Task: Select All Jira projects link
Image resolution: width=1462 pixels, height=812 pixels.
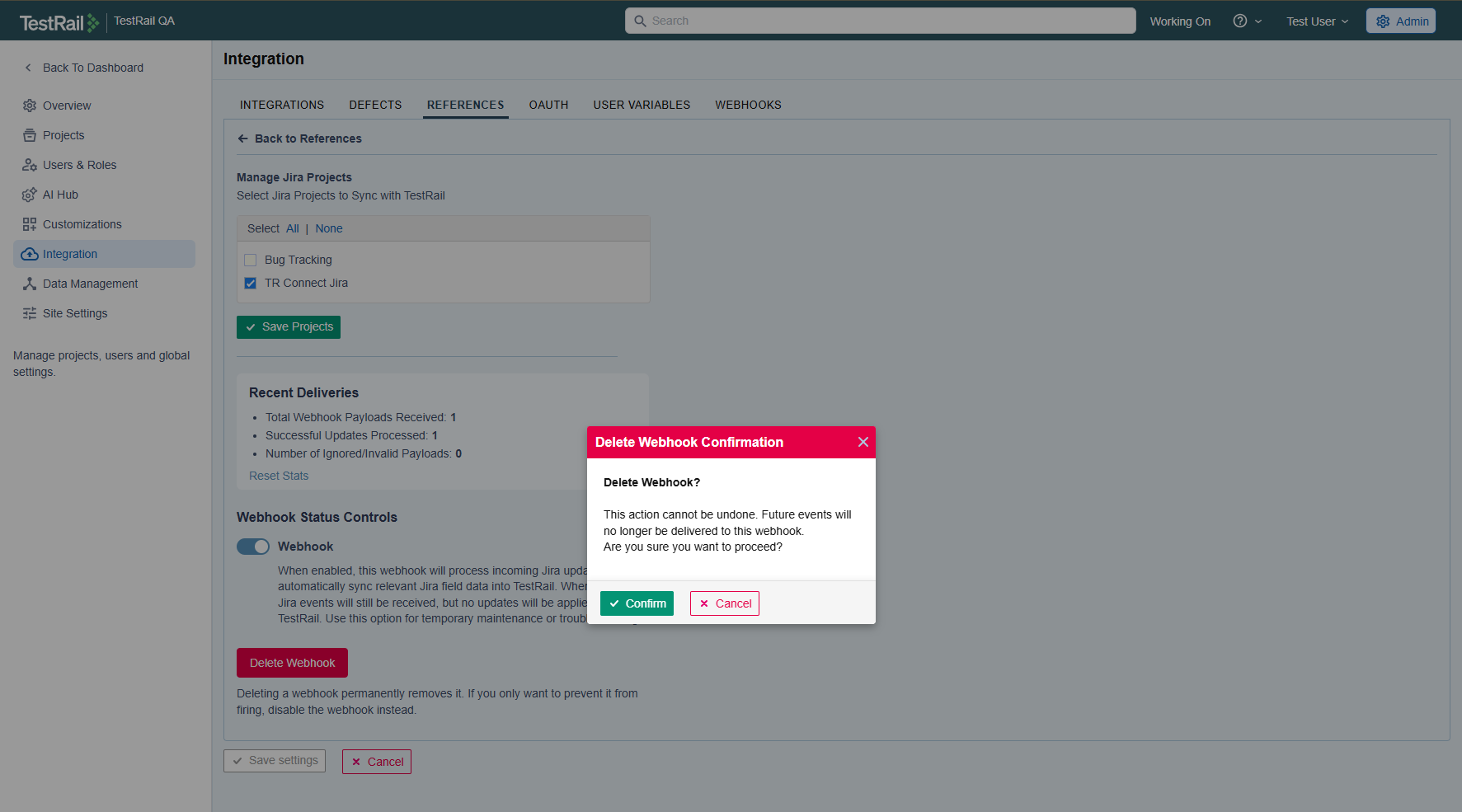Action: (x=293, y=228)
